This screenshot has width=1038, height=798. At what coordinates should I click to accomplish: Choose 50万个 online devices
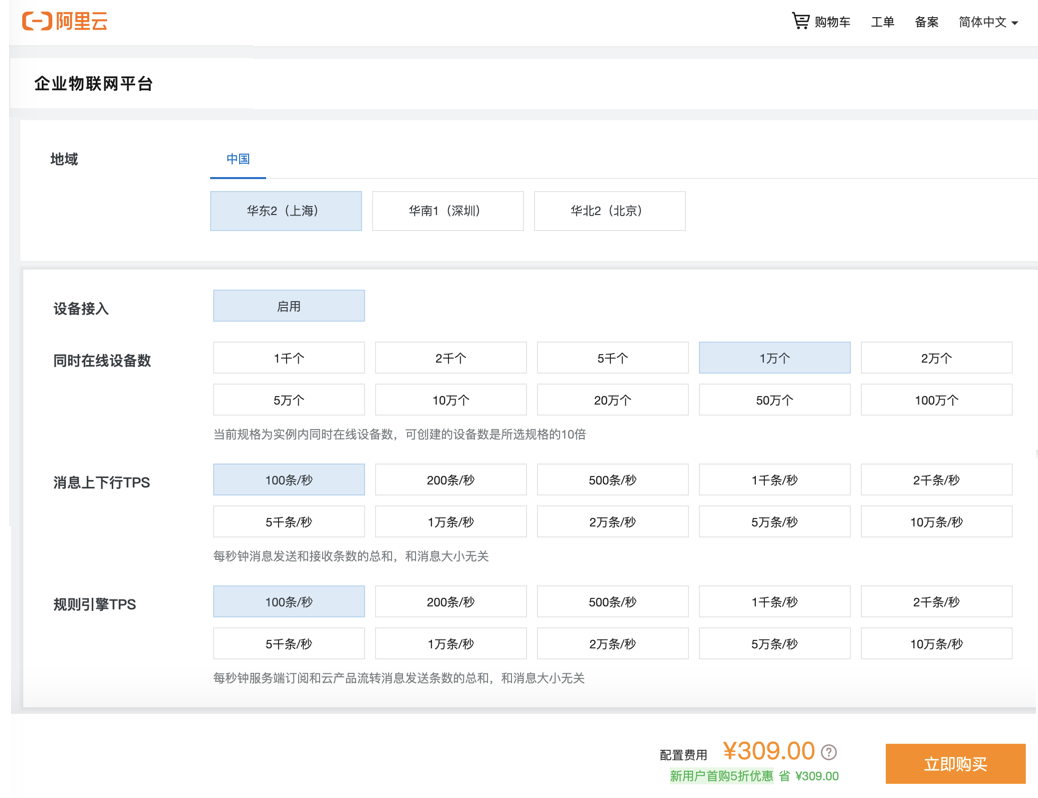[775, 400]
